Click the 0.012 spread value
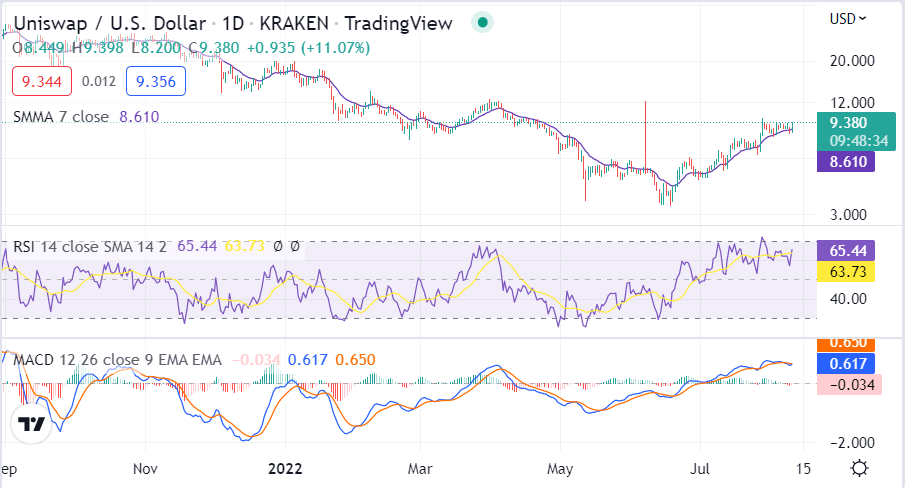The height and width of the screenshot is (488, 905). point(99,81)
